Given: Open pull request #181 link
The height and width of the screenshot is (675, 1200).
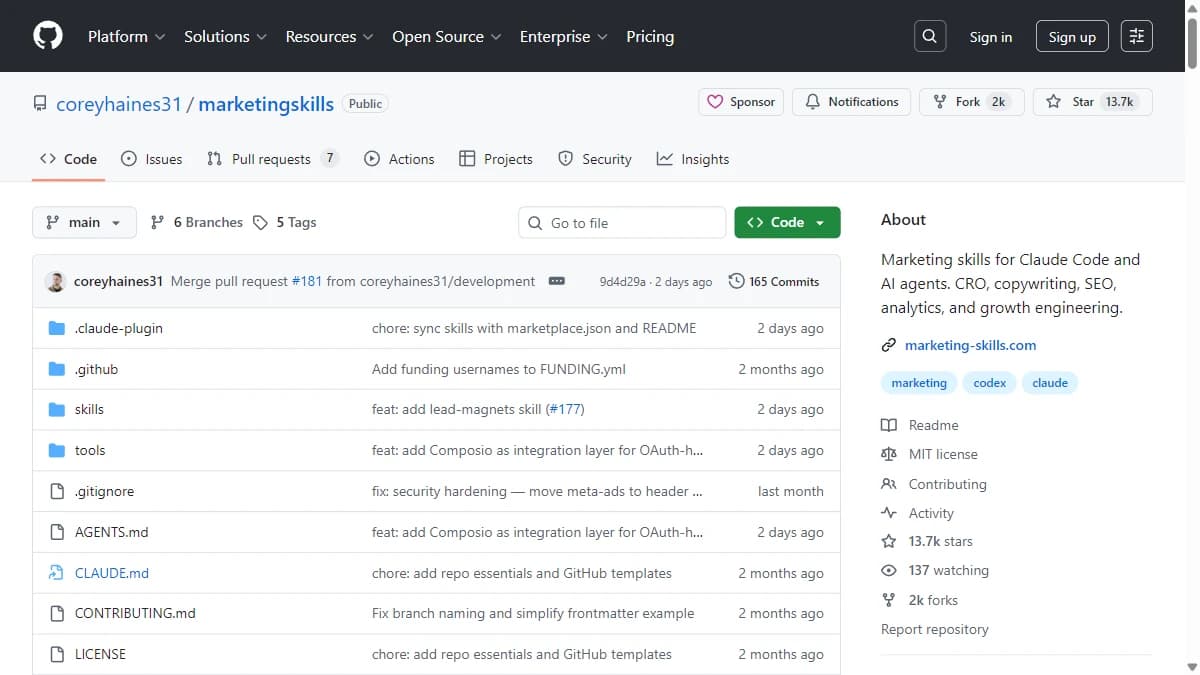Looking at the screenshot, I should (307, 282).
